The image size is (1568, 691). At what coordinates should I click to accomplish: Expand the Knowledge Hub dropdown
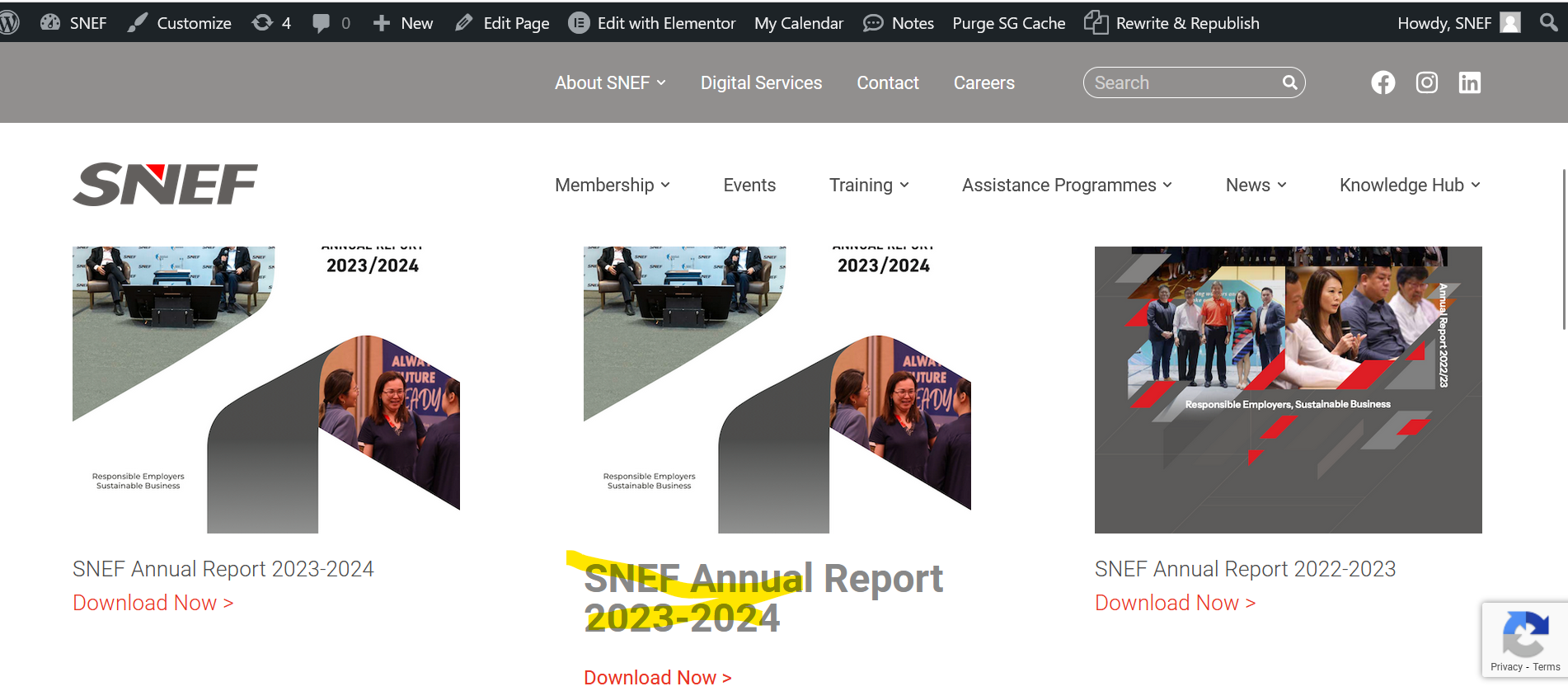pos(1410,185)
